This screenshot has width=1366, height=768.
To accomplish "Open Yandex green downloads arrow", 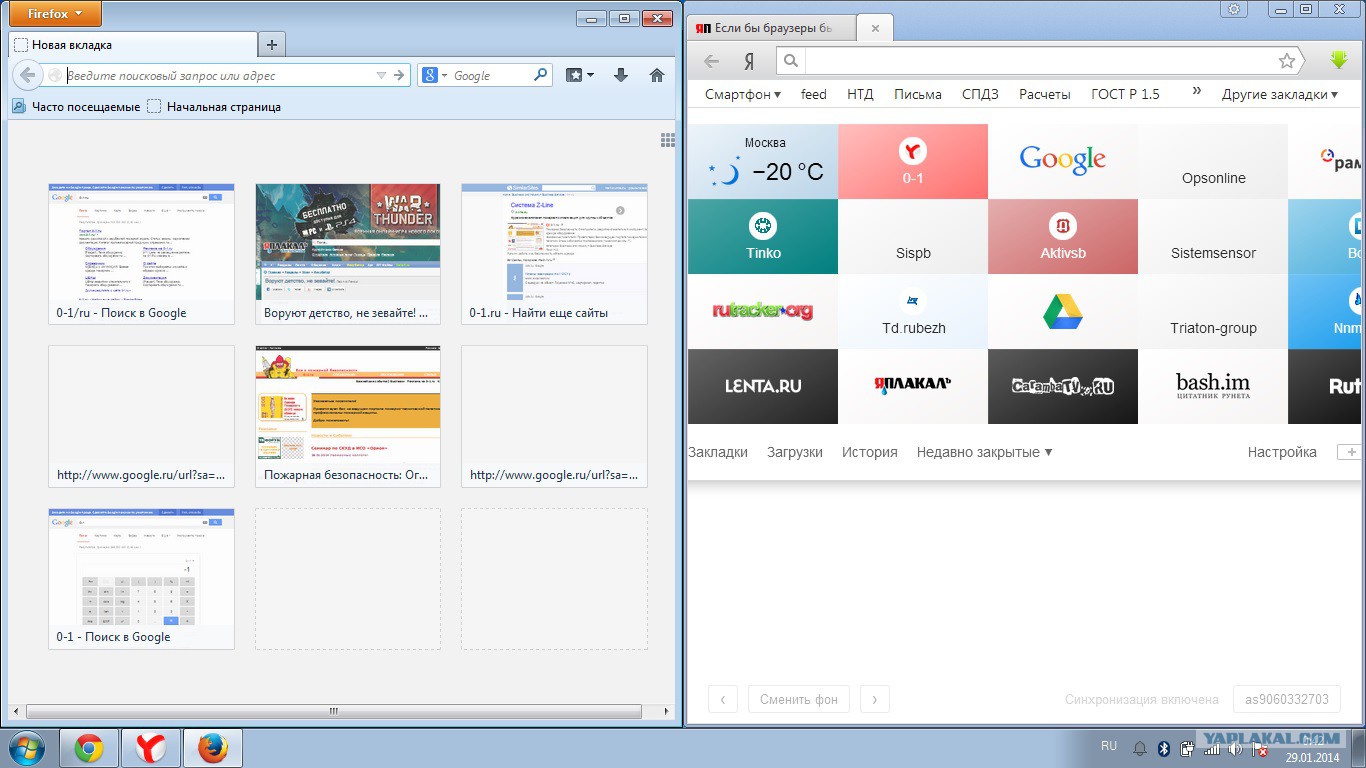I will click(x=1339, y=61).
